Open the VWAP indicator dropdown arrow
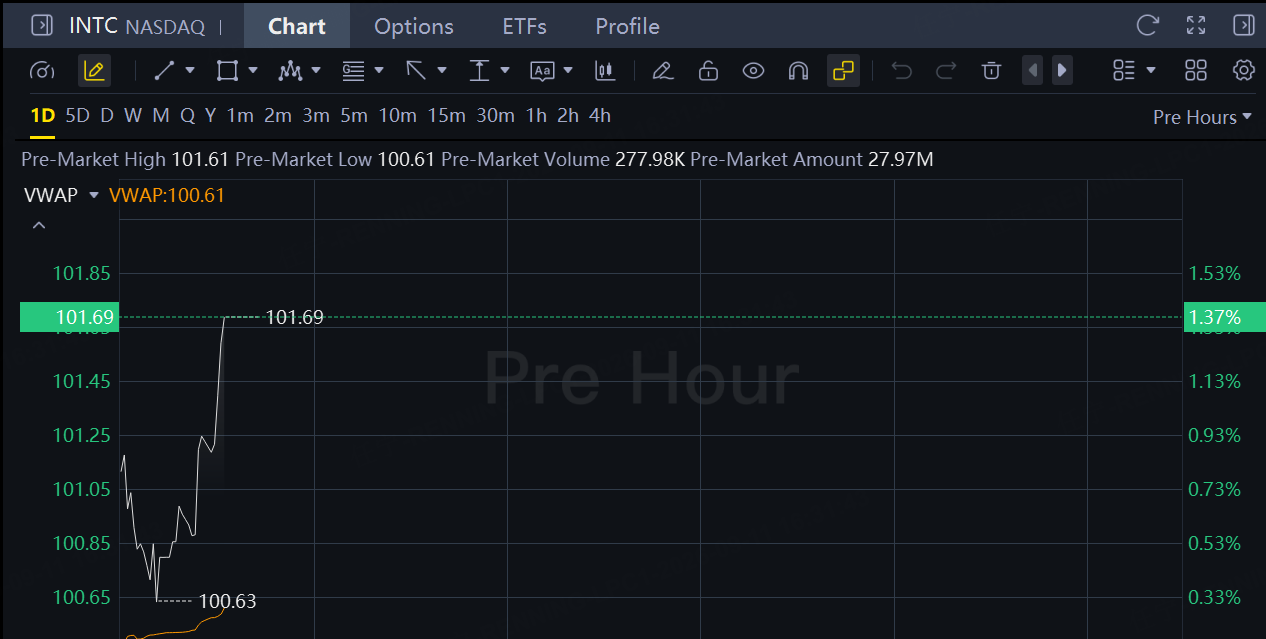The height and width of the screenshot is (639, 1266). tap(94, 195)
